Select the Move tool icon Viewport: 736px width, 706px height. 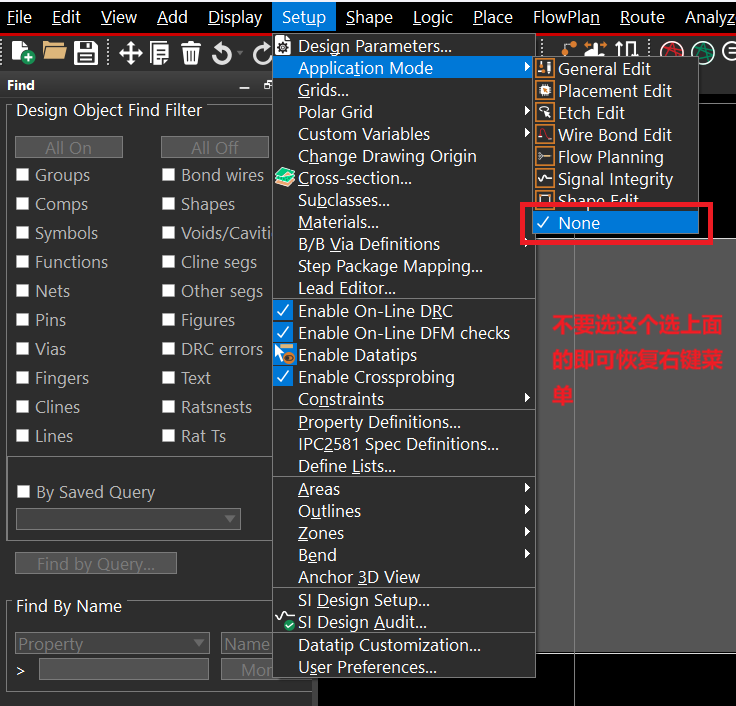tap(130, 53)
